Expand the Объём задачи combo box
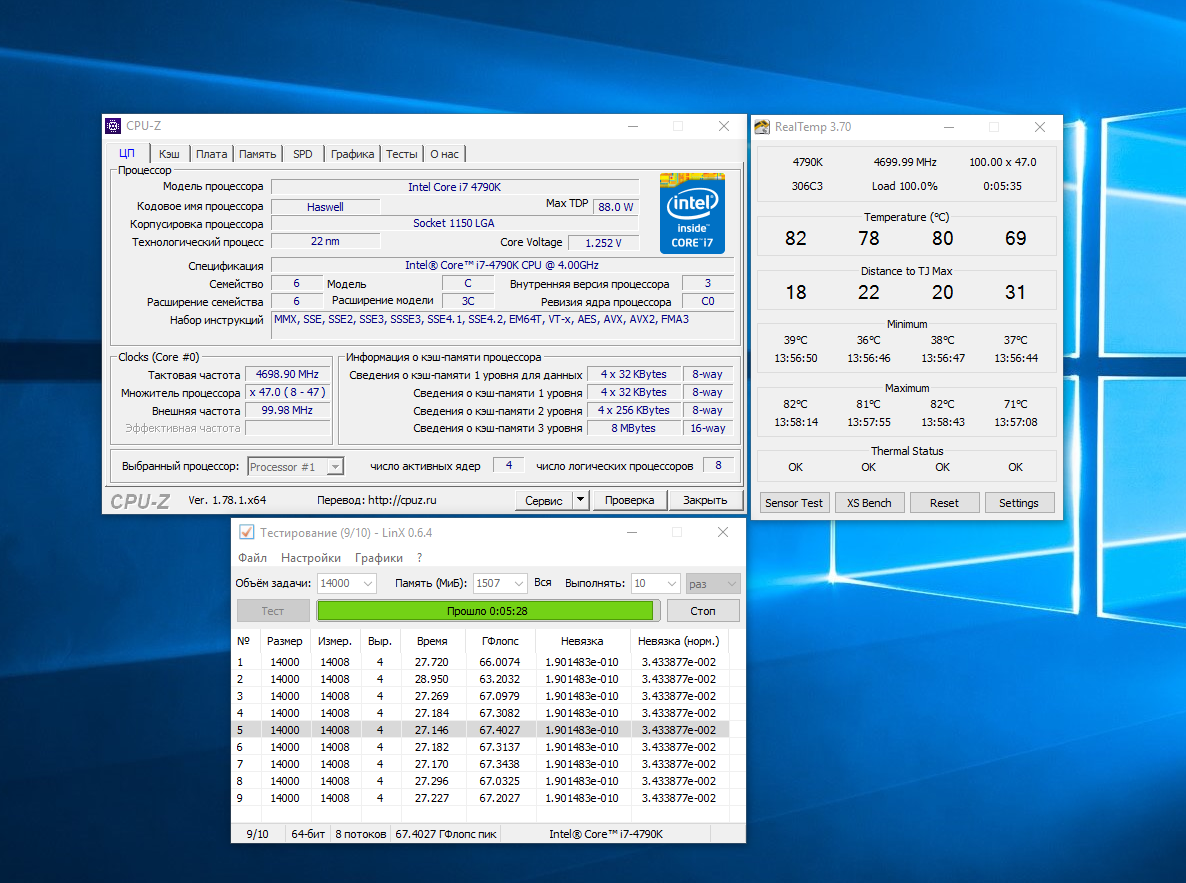Screen dimensions: 1186x883 pyautogui.click(x=366, y=583)
